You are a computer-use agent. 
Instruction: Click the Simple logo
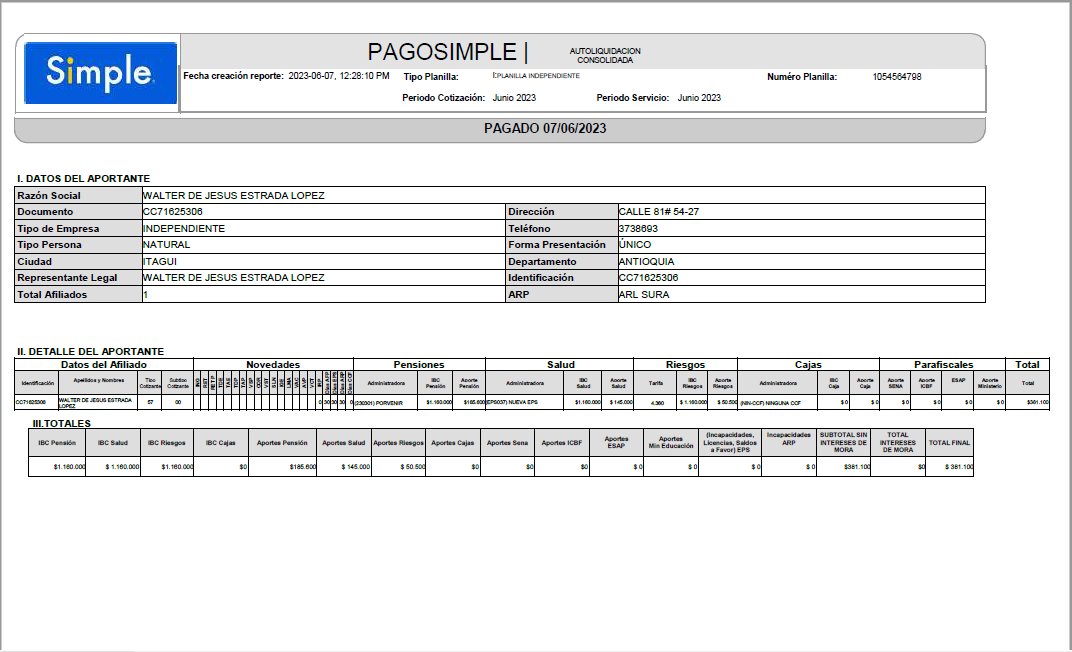click(x=99, y=73)
